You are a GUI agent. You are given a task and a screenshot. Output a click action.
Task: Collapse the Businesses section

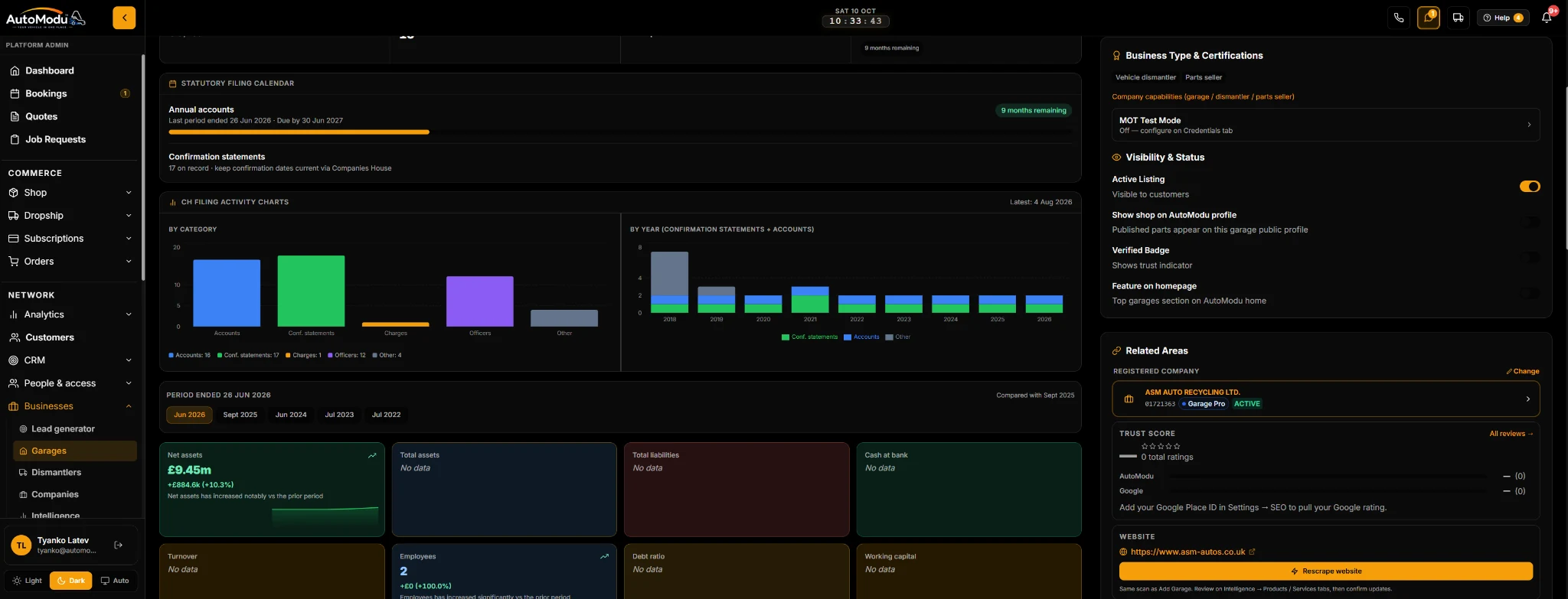pos(71,406)
